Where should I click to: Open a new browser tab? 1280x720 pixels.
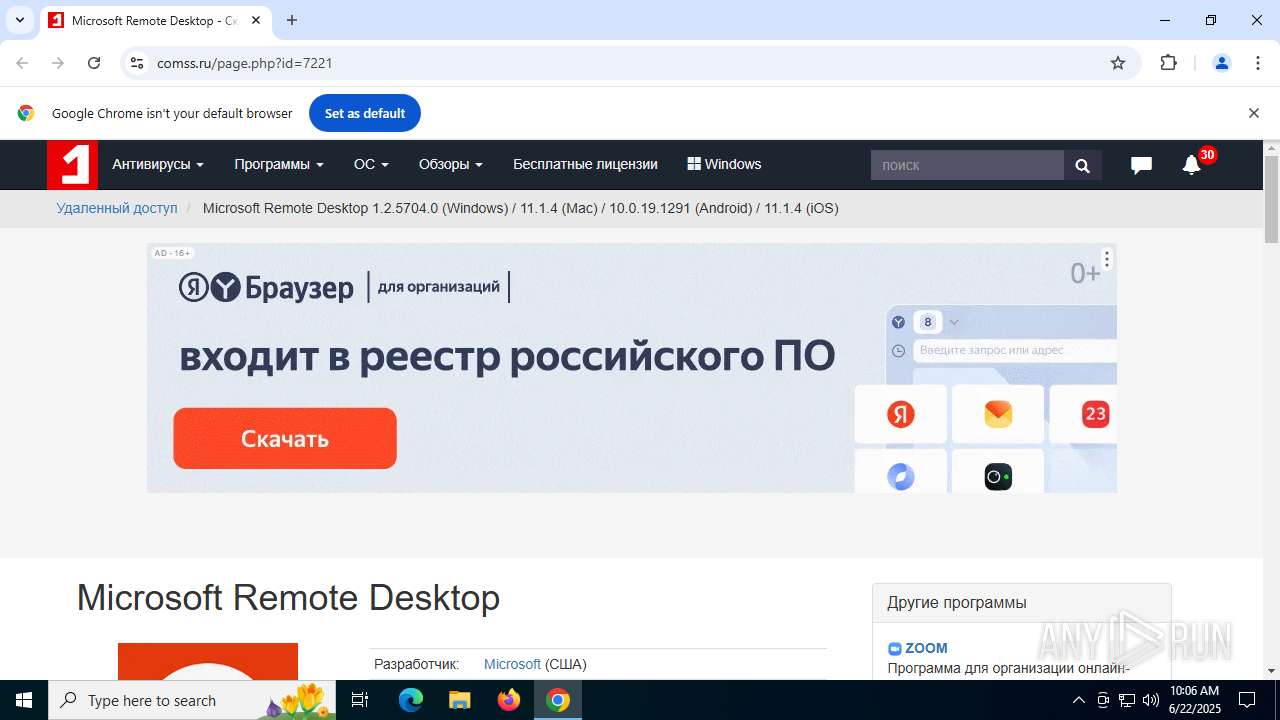292,20
